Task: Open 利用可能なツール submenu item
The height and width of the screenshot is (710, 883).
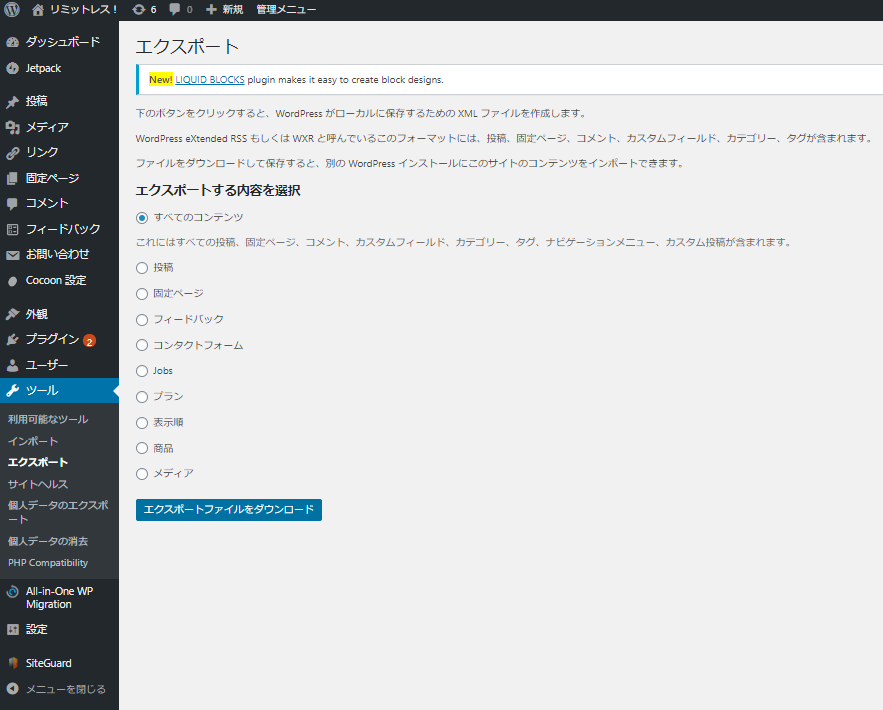Action: tap(48, 419)
